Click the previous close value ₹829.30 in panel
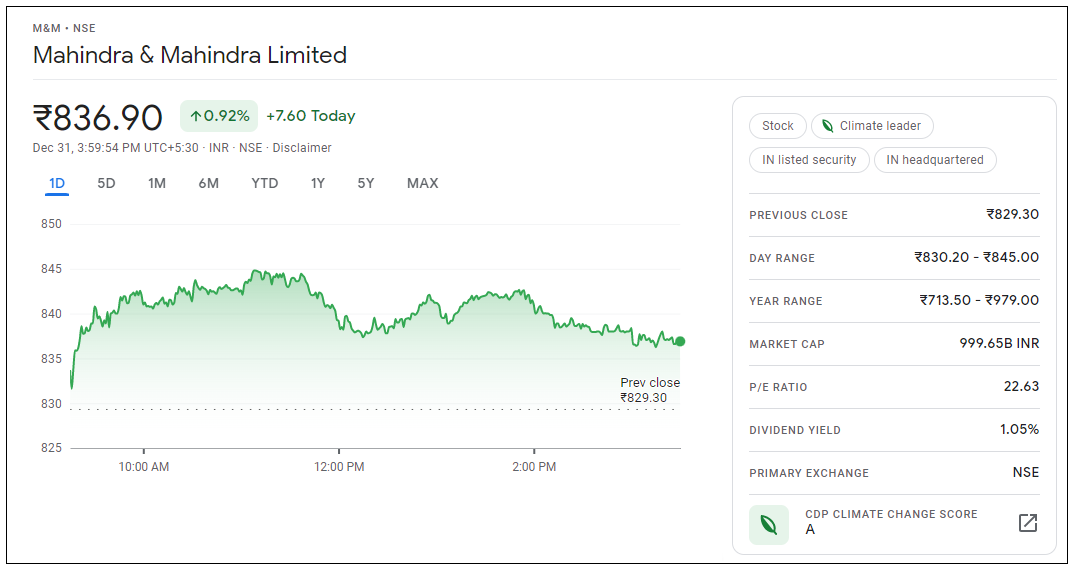Viewport: 1072px width, 568px height. (1013, 214)
